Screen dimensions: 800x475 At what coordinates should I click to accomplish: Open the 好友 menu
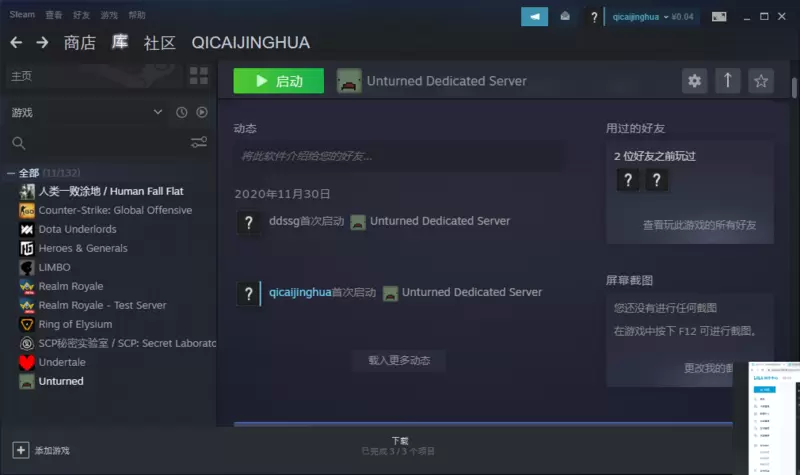pyautogui.click(x=81, y=15)
